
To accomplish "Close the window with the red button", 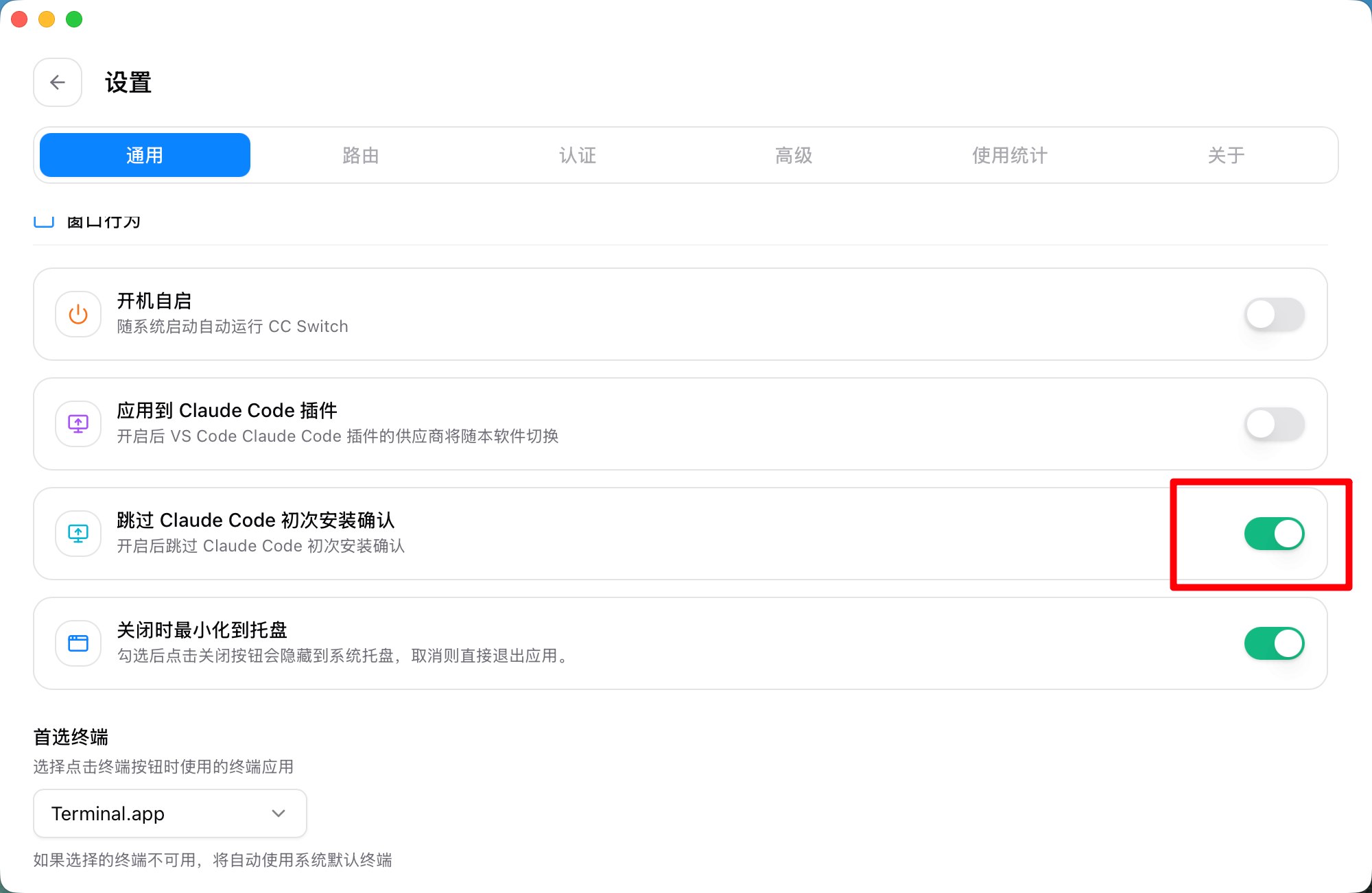I will click(x=19, y=19).
